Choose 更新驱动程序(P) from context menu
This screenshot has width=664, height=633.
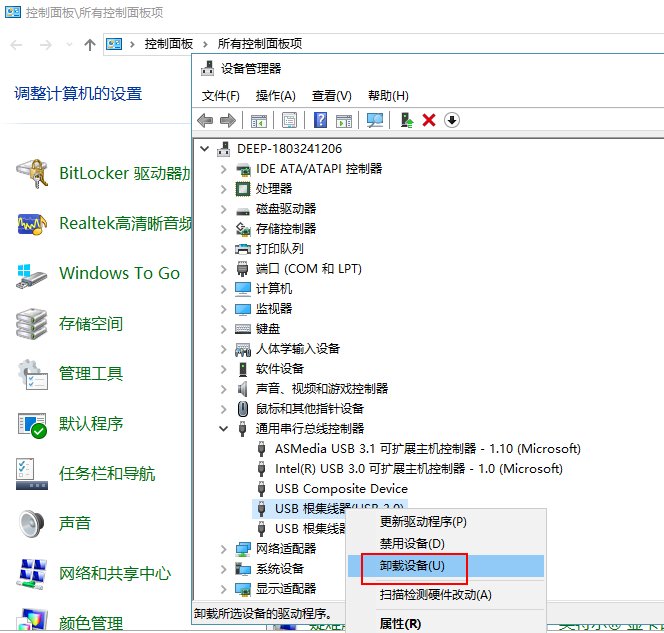pos(446,522)
